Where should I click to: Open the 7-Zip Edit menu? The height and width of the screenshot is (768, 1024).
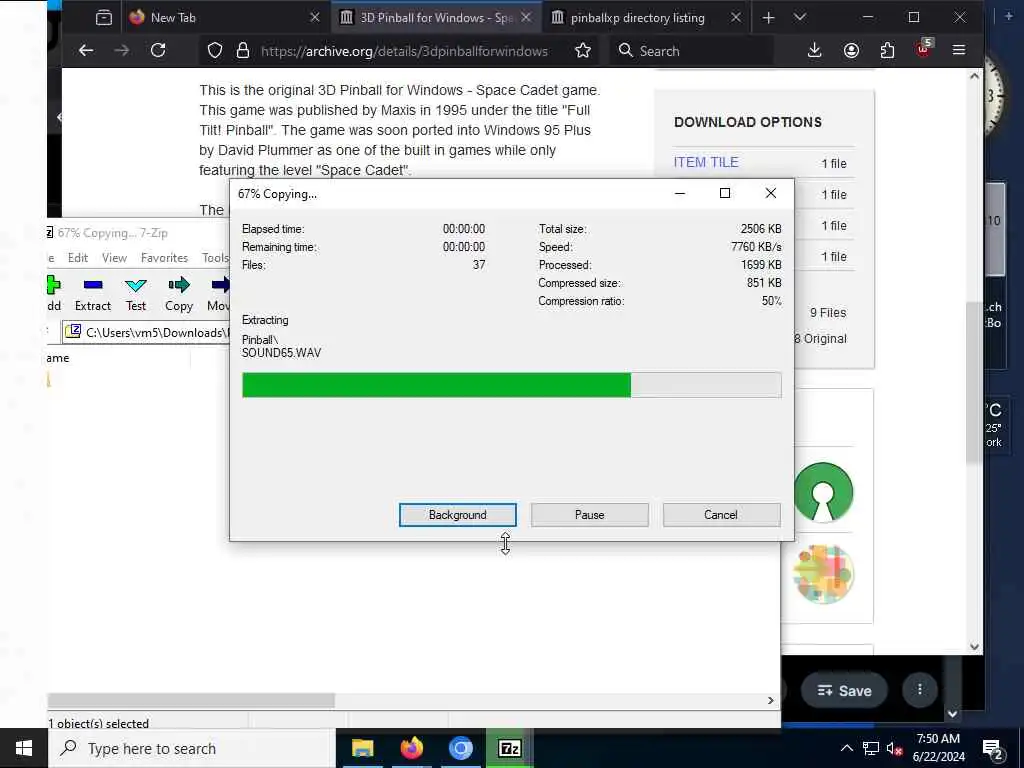point(78,258)
